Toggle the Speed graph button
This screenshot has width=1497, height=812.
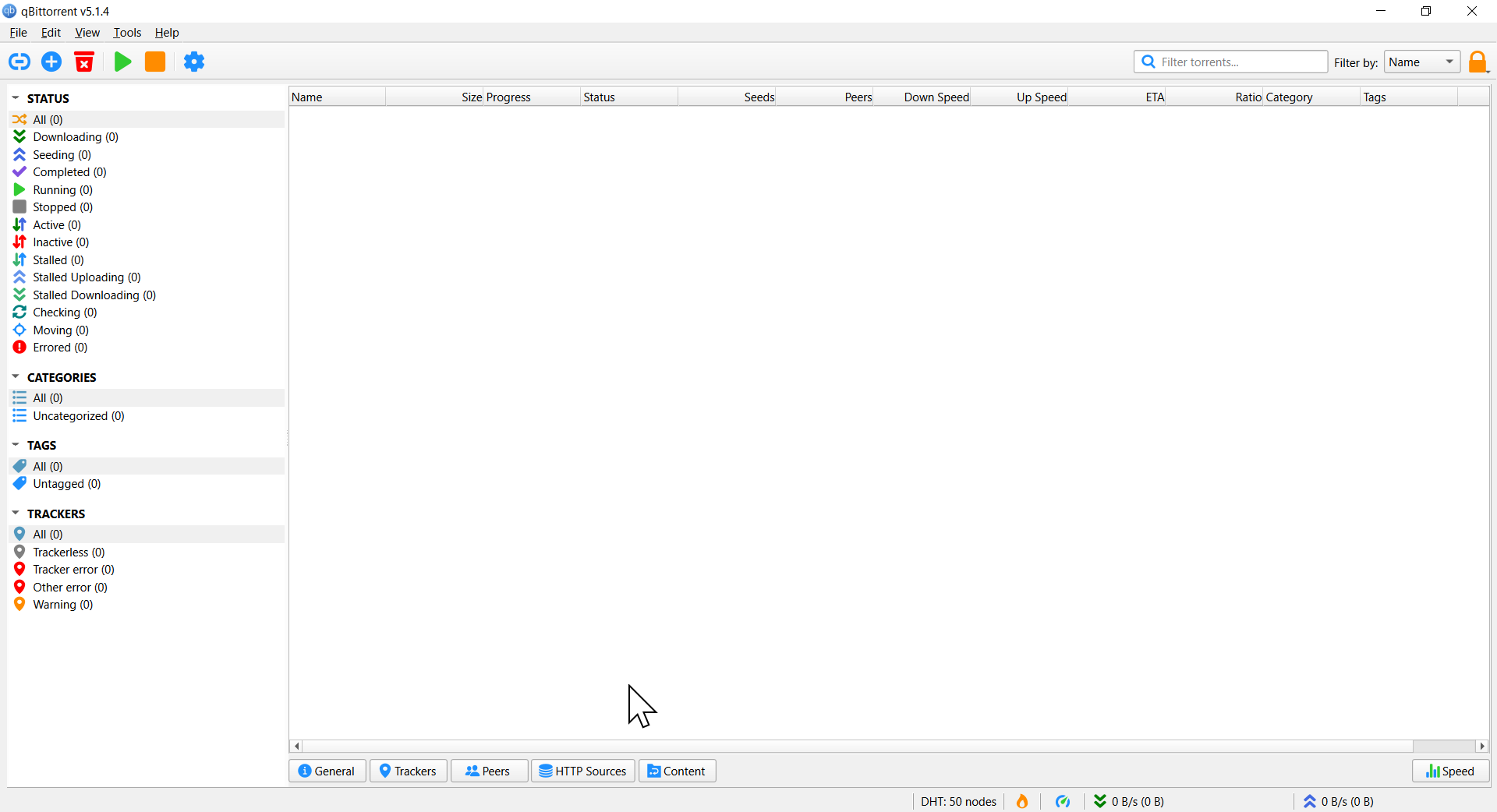(1450, 771)
